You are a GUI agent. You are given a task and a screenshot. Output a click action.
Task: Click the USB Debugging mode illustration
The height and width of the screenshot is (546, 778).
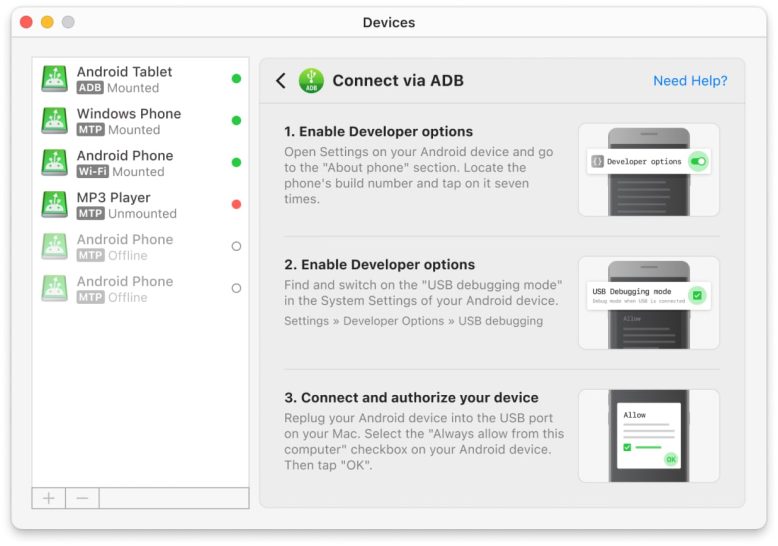click(x=648, y=303)
